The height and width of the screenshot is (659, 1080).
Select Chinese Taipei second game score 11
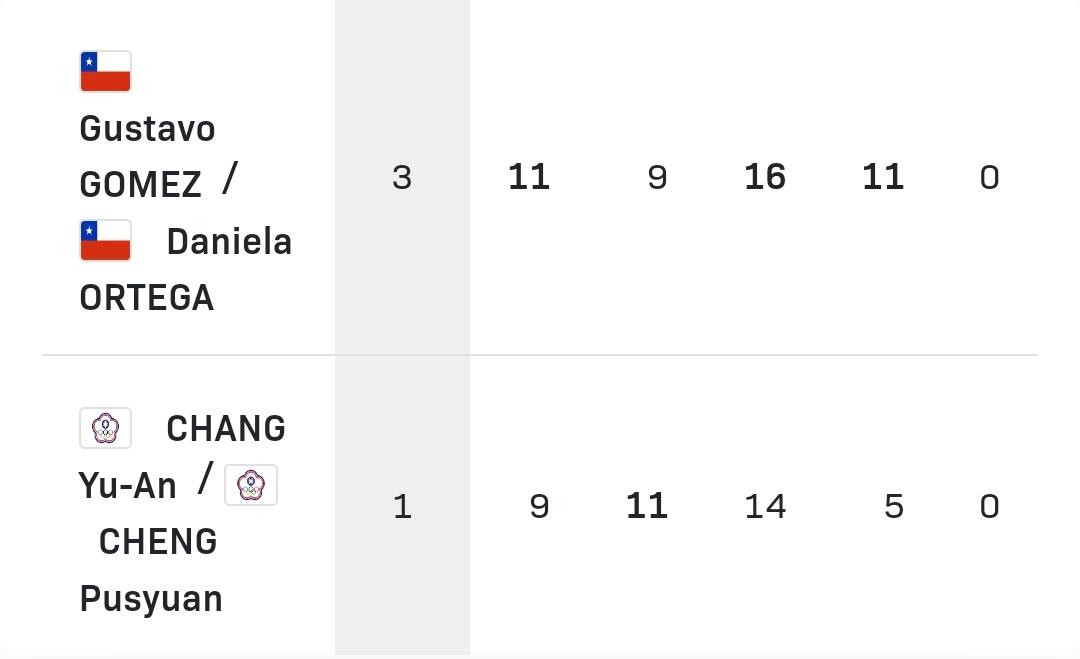click(x=647, y=506)
